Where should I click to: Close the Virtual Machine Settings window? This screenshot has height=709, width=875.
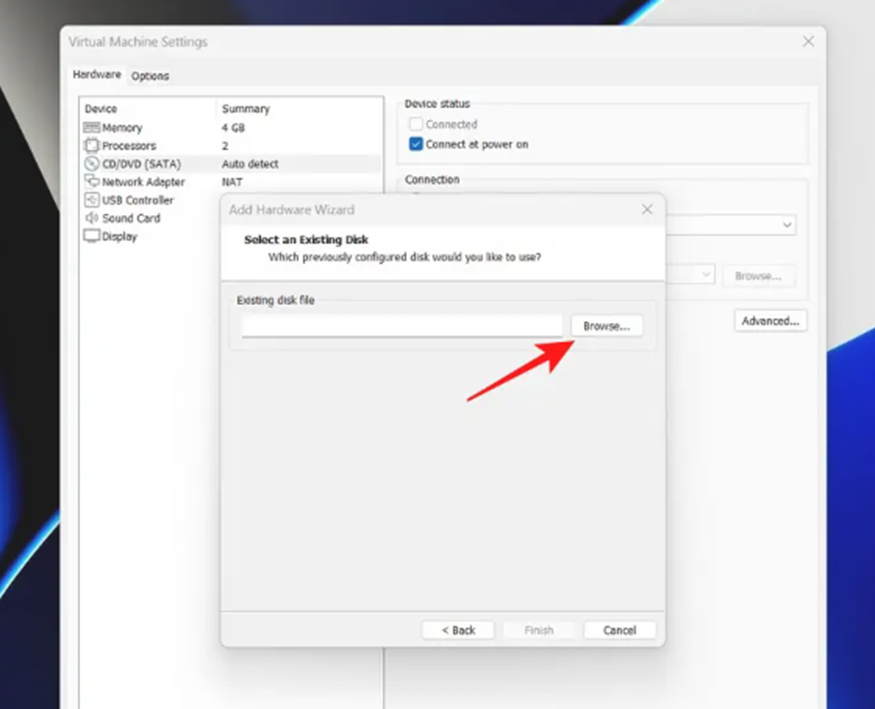tap(808, 41)
